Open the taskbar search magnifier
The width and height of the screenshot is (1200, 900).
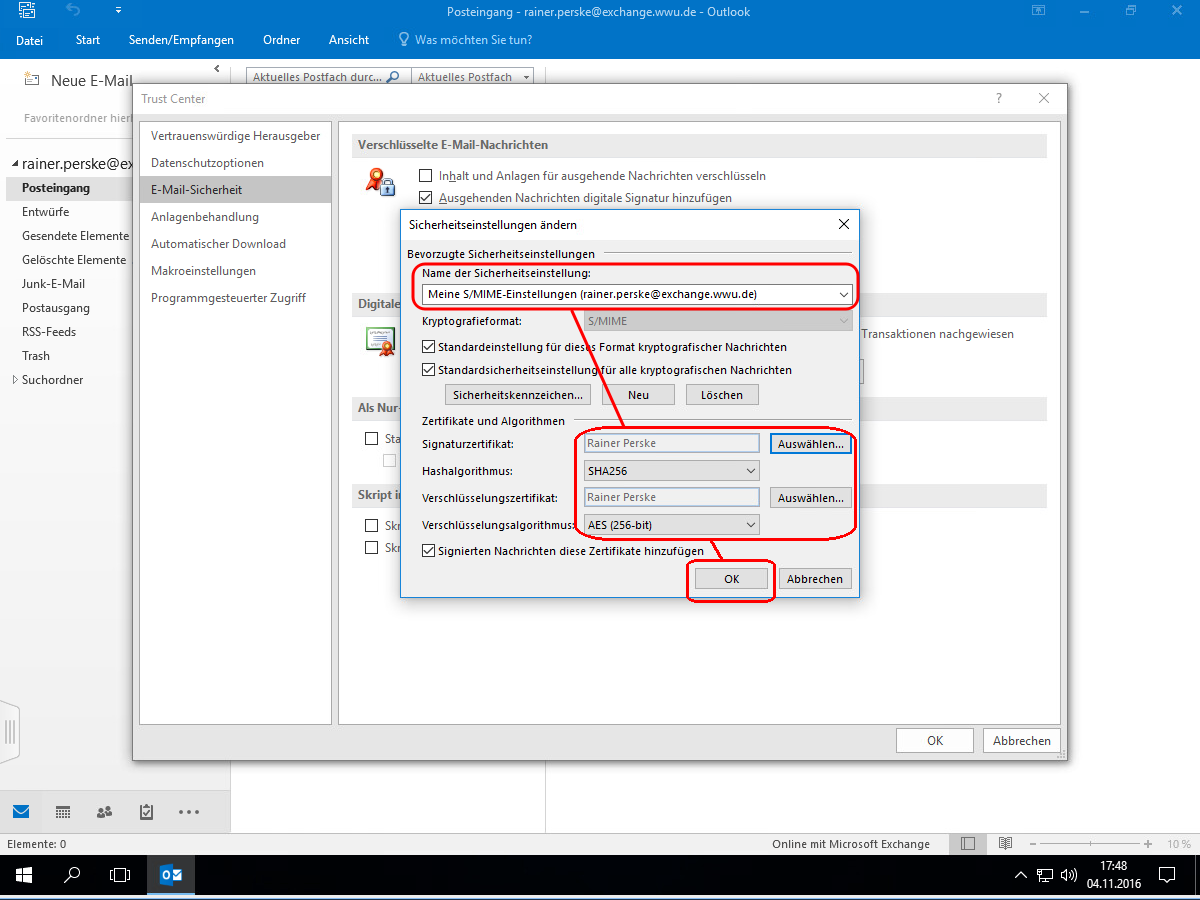(72, 875)
